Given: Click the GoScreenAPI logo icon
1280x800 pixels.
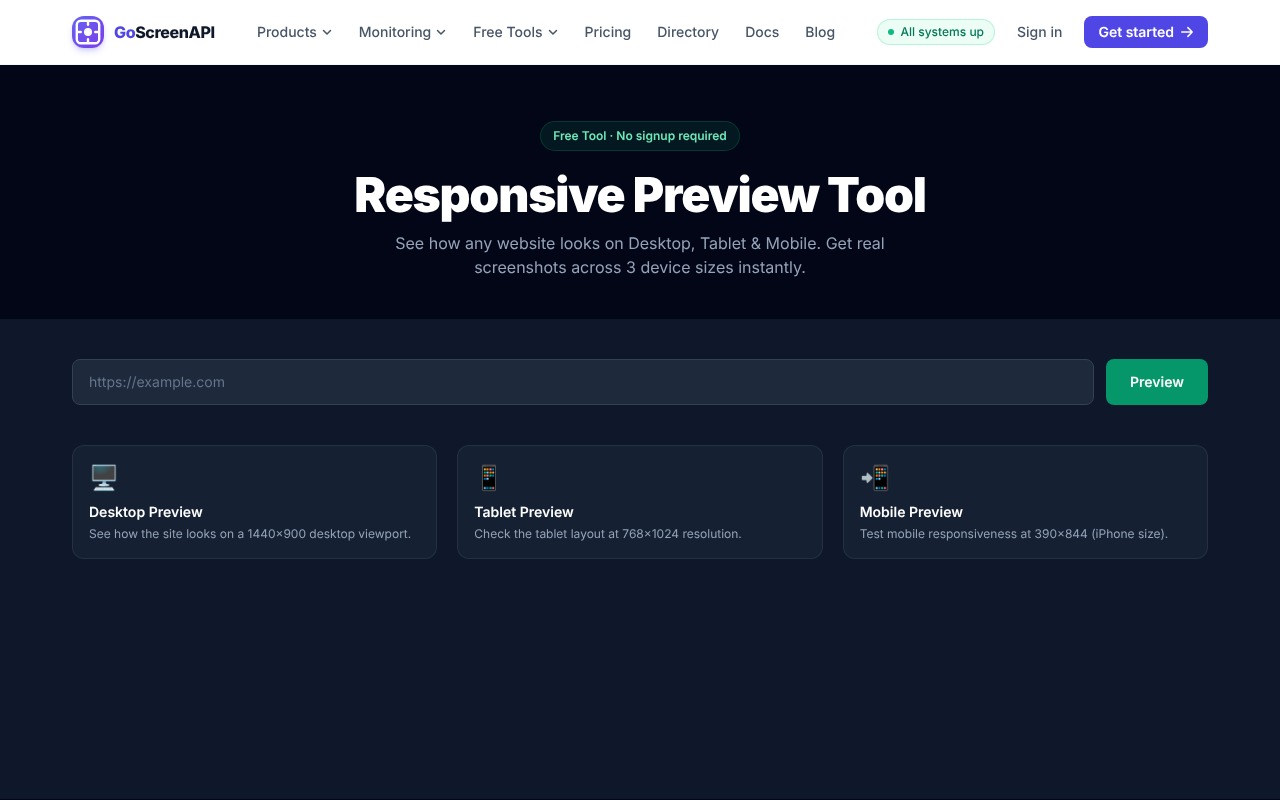Looking at the screenshot, I should (x=88, y=32).
